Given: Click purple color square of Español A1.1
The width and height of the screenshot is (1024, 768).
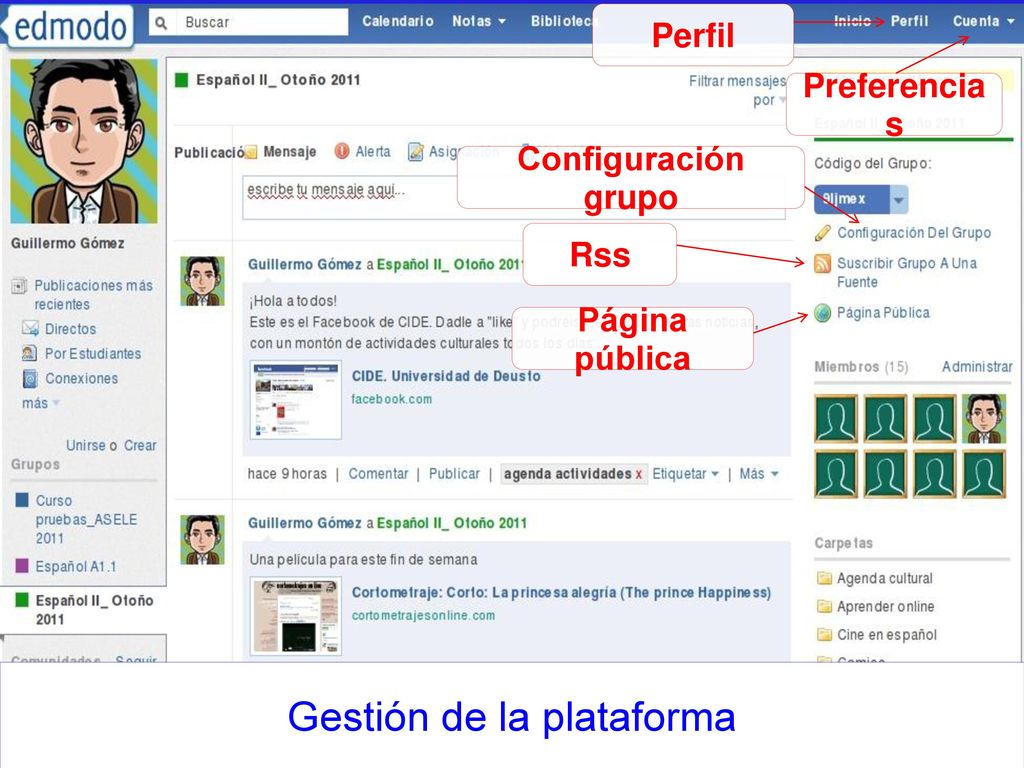Looking at the screenshot, I should [22, 566].
